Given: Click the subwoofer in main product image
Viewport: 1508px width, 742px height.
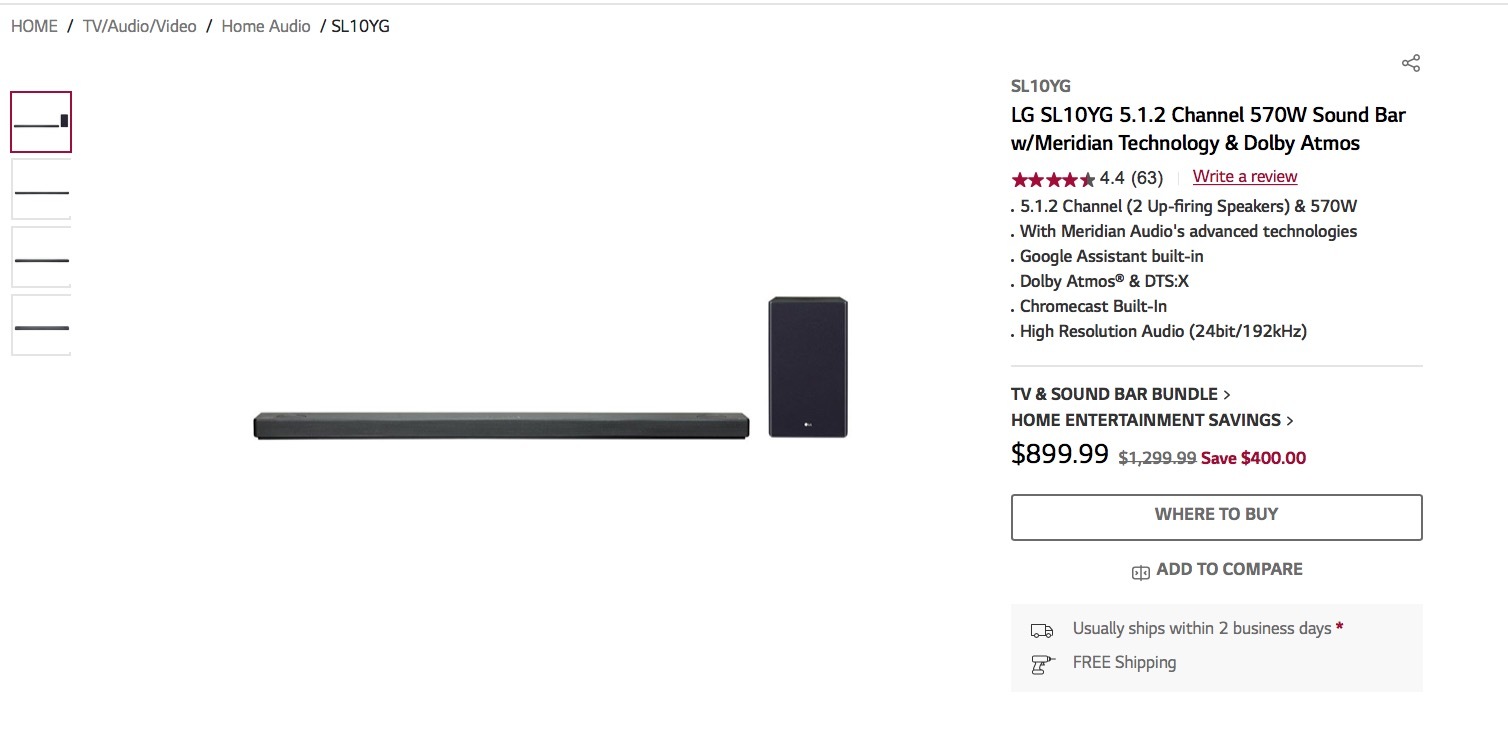Looking at the screenshot, I should tap(808, 367).
